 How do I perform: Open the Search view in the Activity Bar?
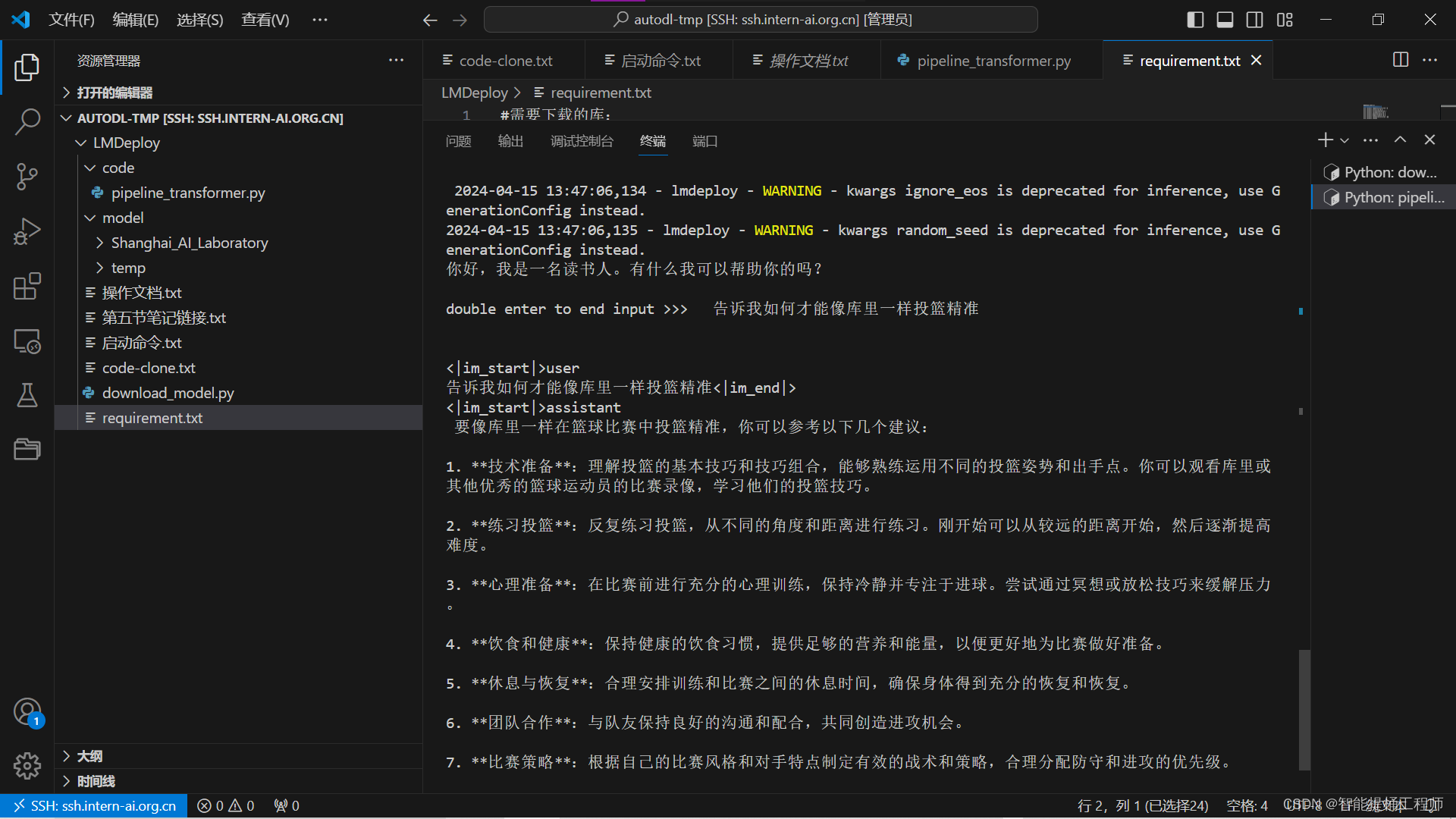click(27, 121)
